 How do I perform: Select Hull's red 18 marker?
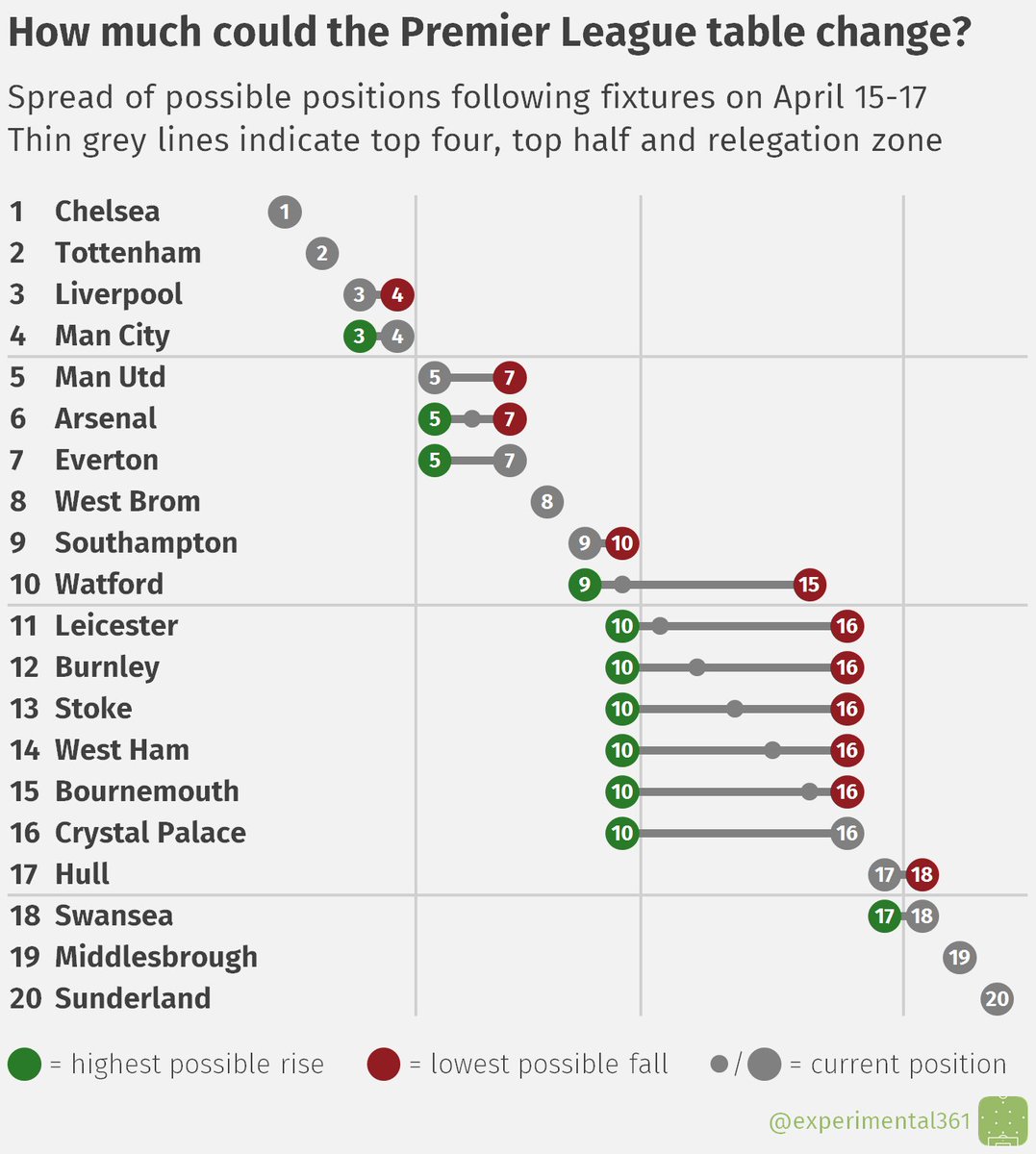[x=922, y=874]
